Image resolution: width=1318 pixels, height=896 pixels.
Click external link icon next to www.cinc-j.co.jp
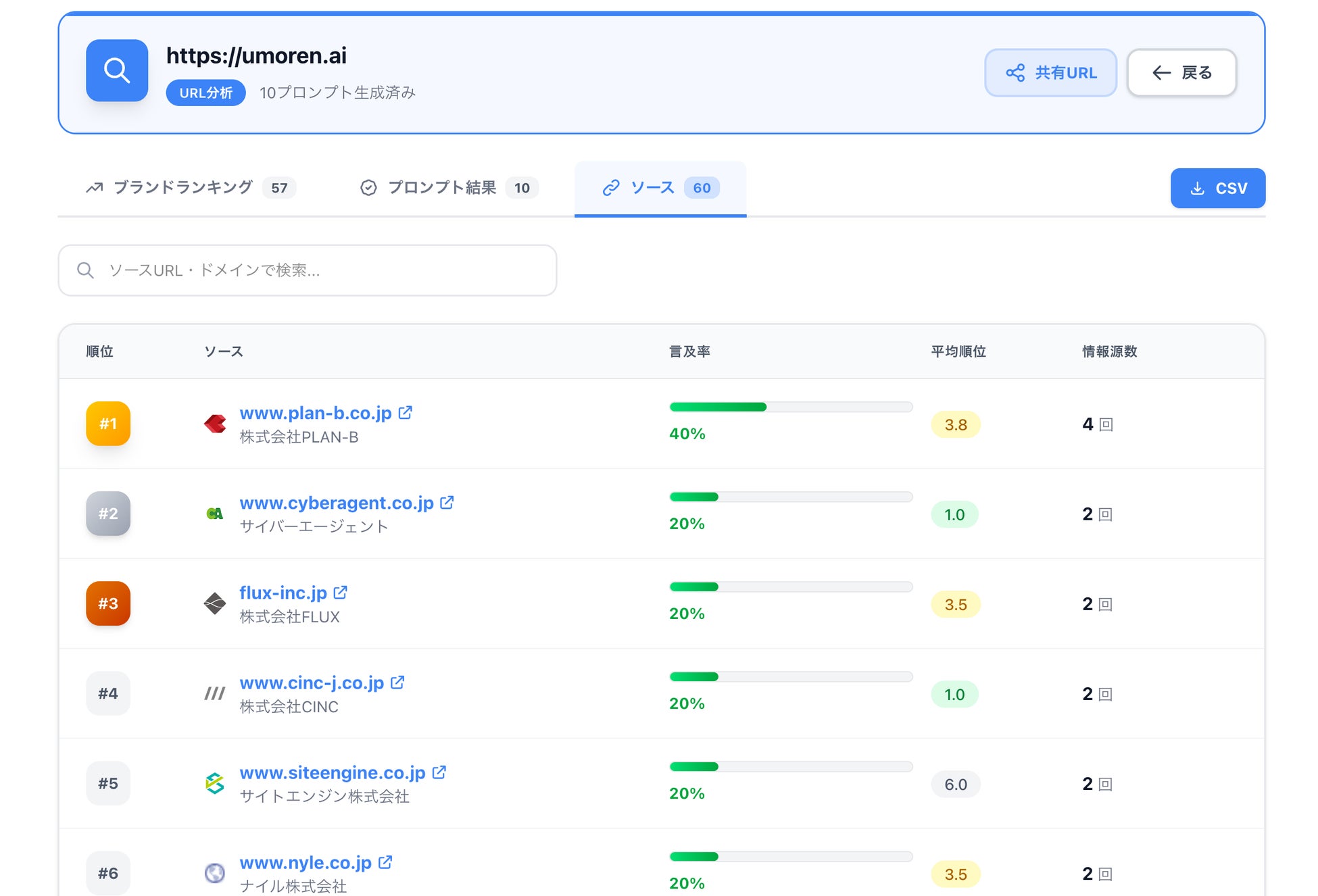pyautogui.click(x=397, y=682)
